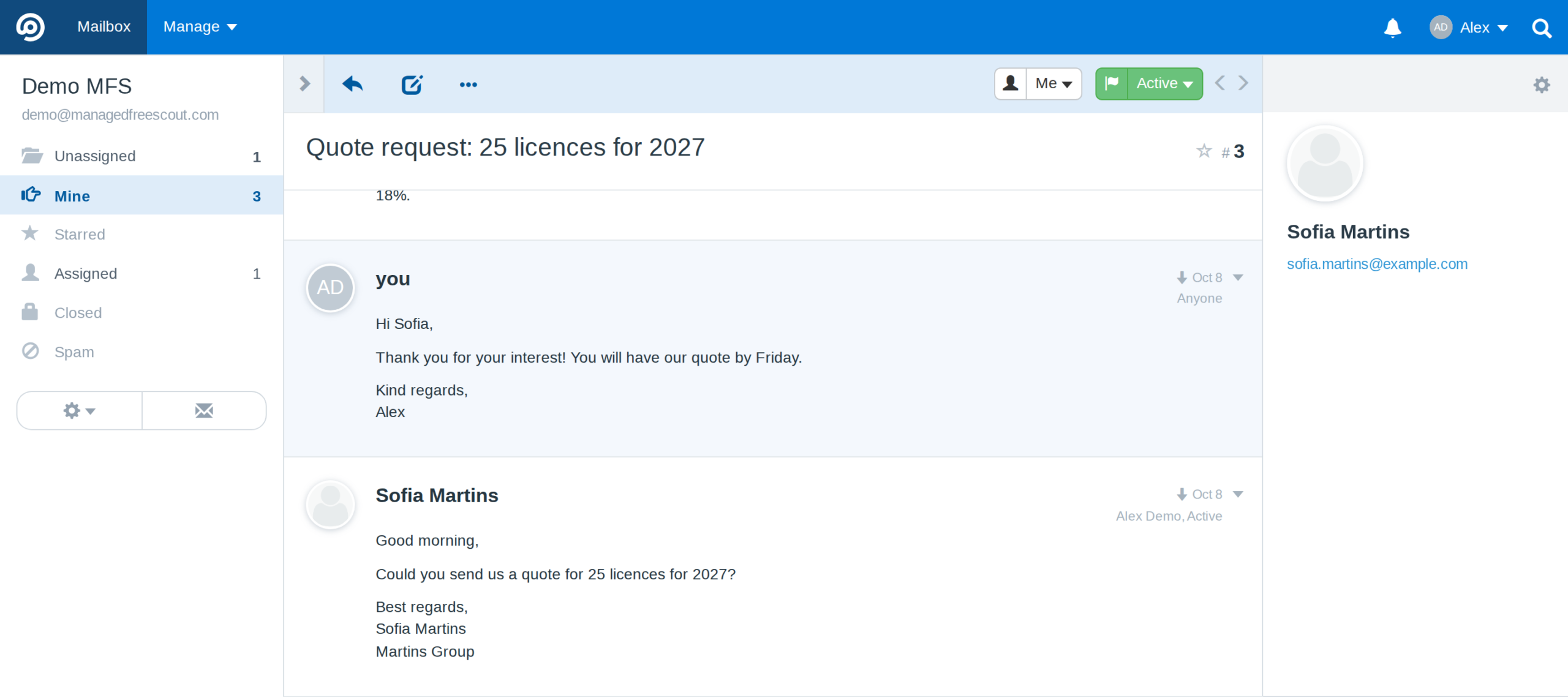Expand the Manage menu

click(x=200, y=27)
